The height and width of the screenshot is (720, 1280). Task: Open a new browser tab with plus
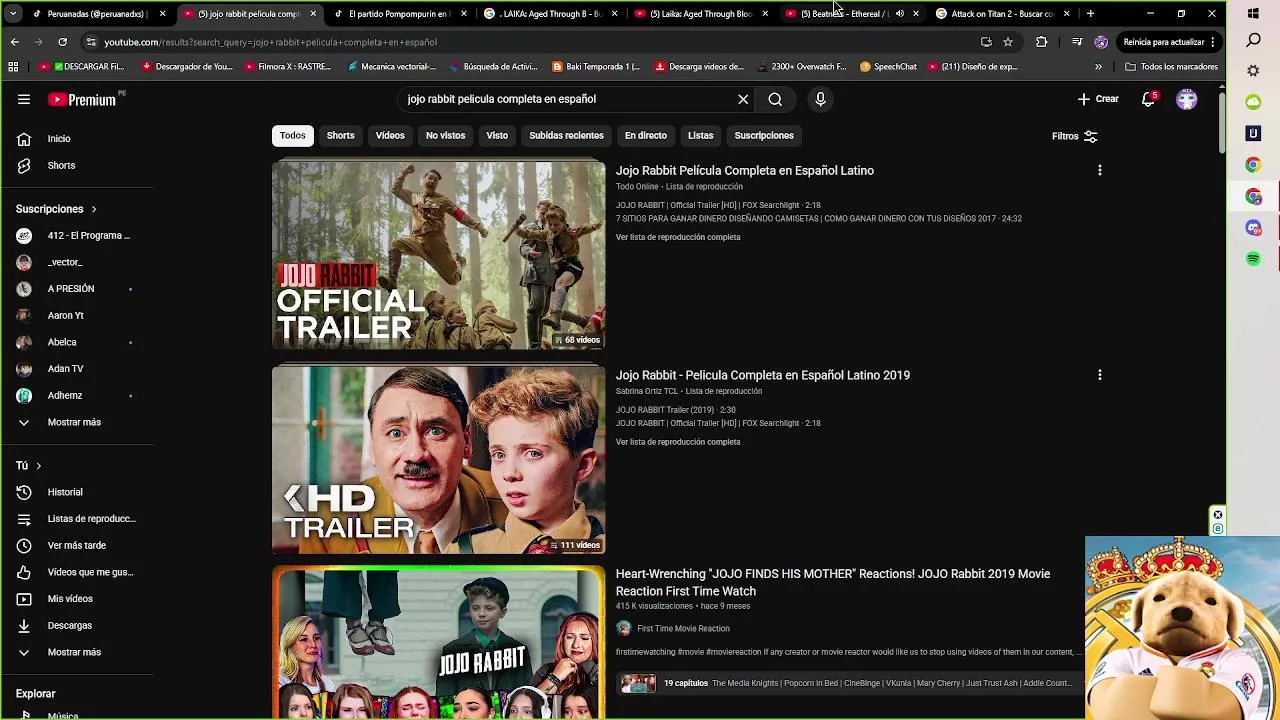1090,14
